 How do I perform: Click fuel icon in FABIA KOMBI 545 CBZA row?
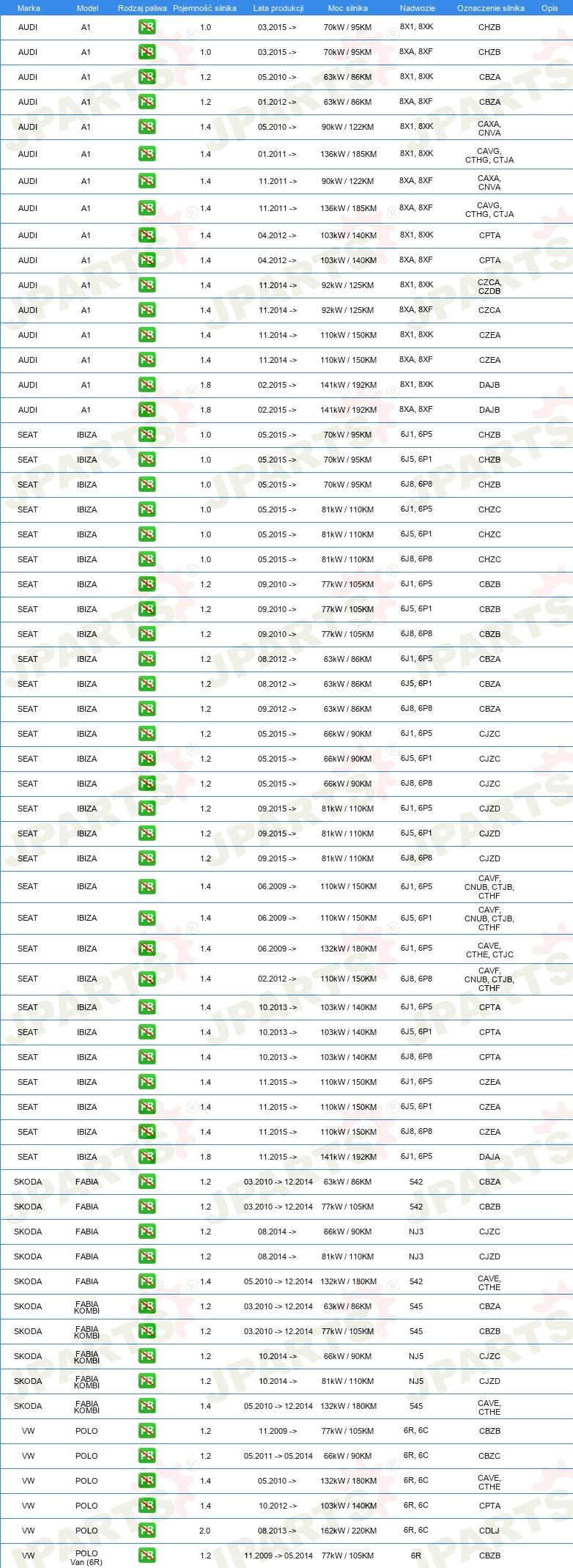tap(147, 1306)
